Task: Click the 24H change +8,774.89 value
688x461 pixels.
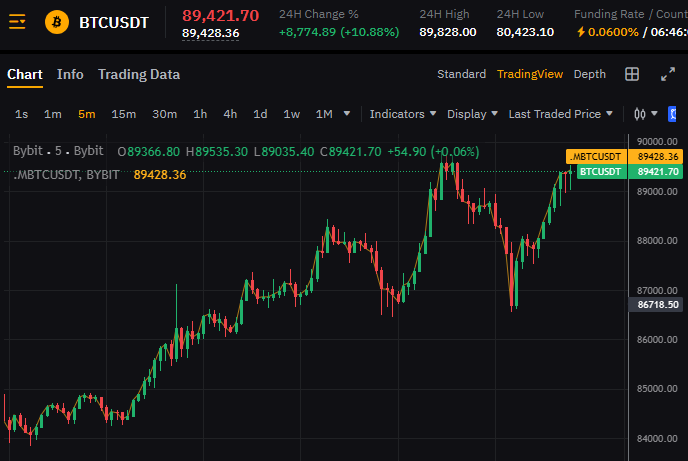Action: click(339, 32)
